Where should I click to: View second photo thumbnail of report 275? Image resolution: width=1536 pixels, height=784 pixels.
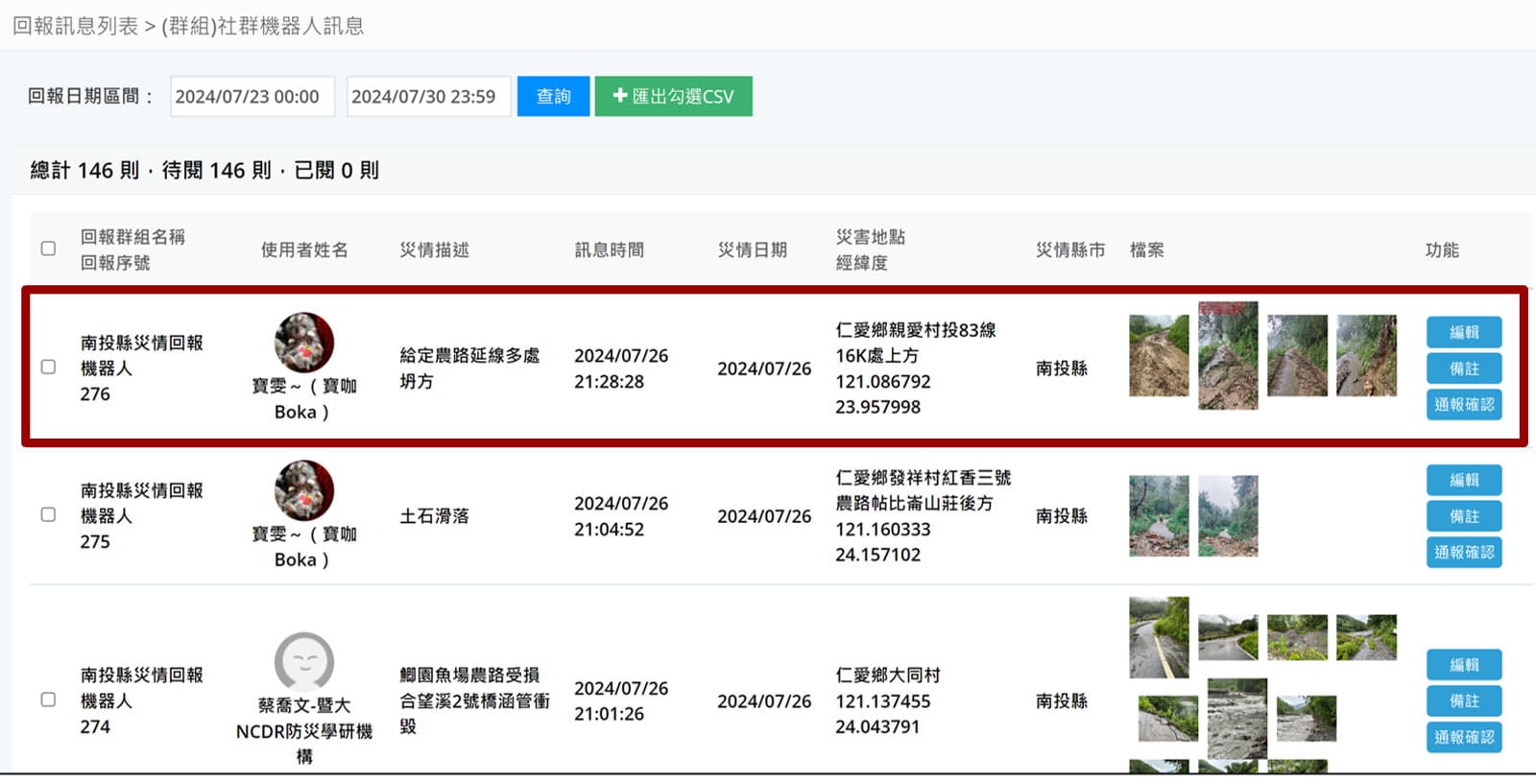(x=1228, y=516)
